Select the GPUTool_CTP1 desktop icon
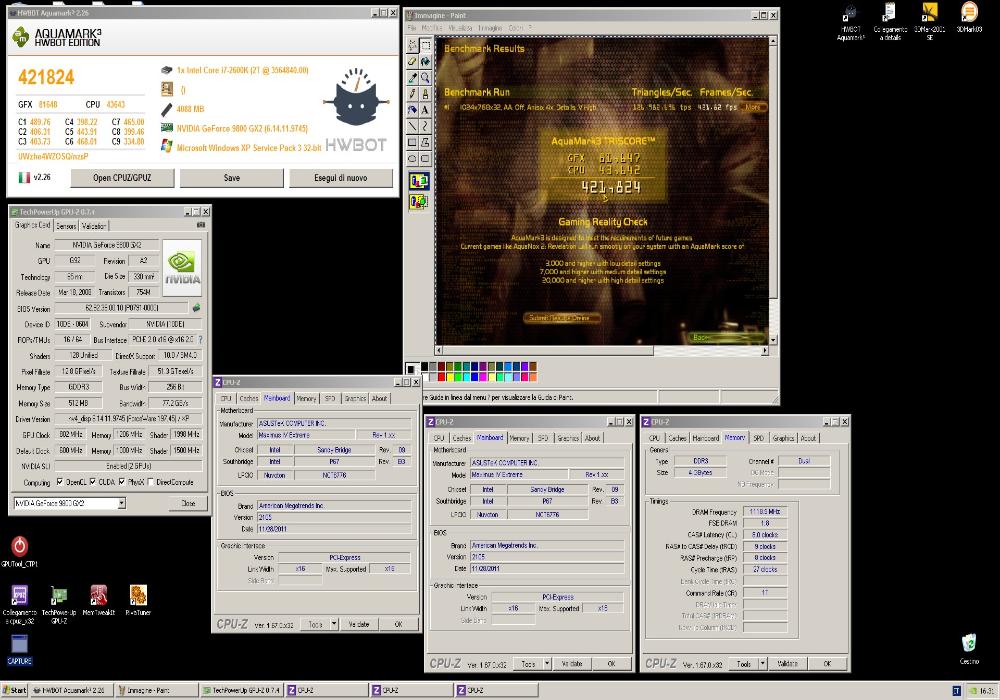Screen dimensions: 1000x700 (19, 551)
